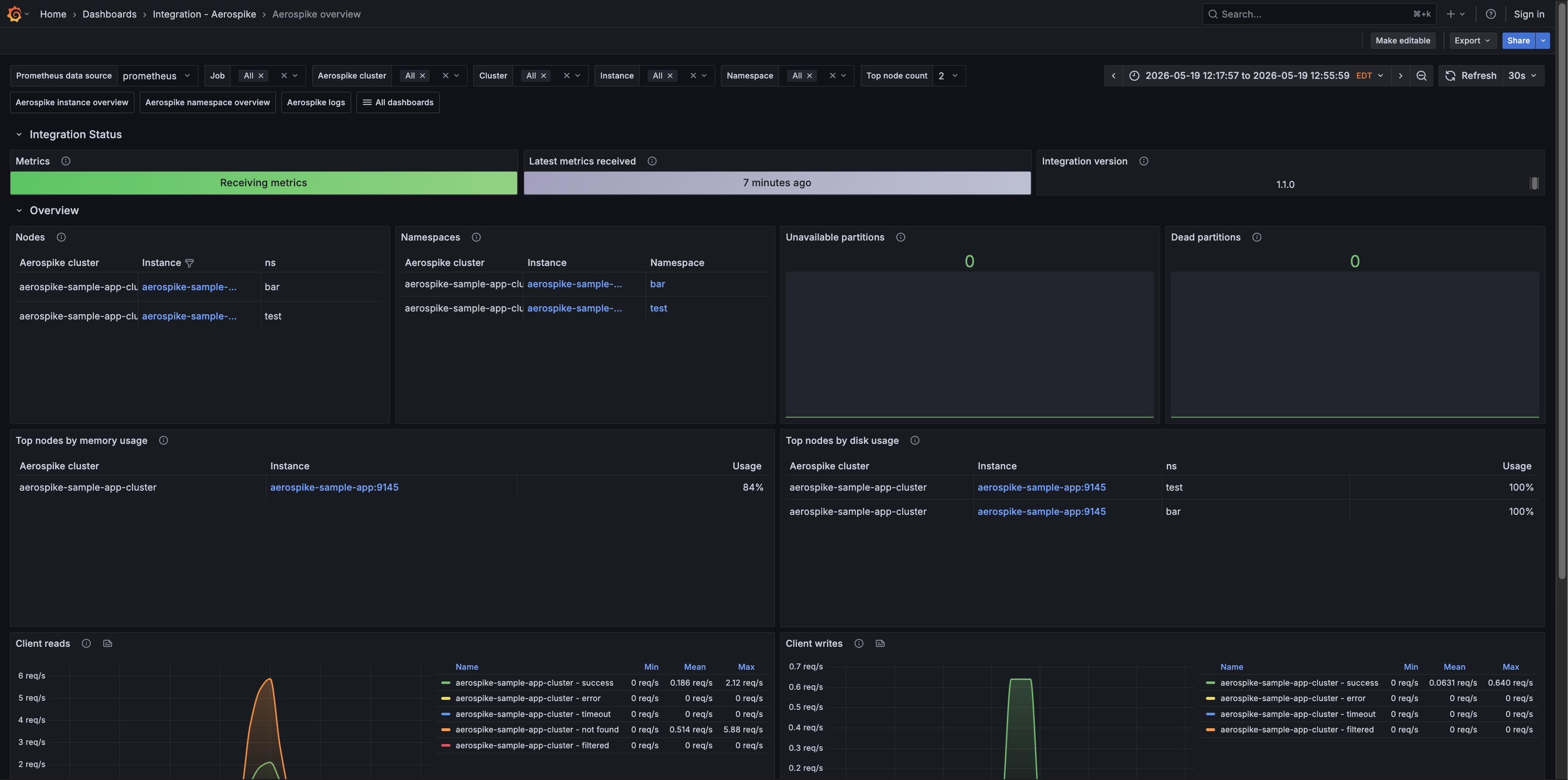Screen dimensions: 1568x780
Task: Open info icon next to Client reads
Action: pyautogui.click(x=86, y=643)
